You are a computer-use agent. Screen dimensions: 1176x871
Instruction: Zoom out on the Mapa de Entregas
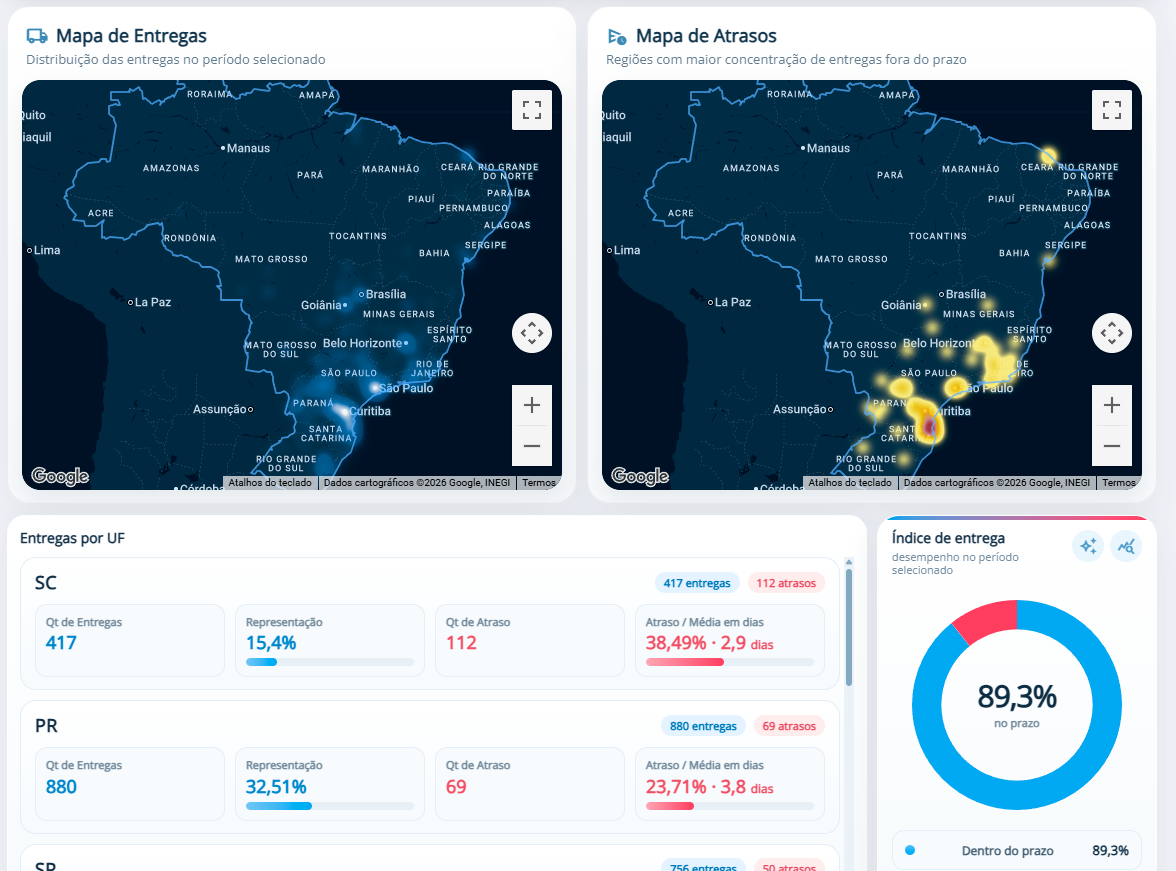coord(532,446)
